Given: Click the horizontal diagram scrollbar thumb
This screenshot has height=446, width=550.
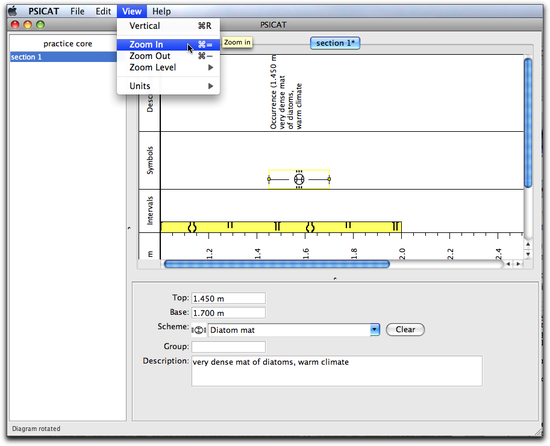Looking at the screenshot, I should (277, 264).
